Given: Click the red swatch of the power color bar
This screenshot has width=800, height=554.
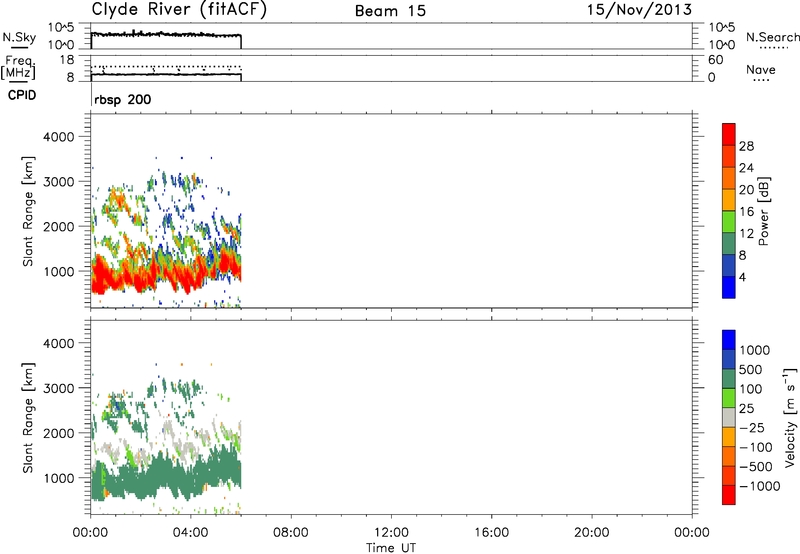Looking at the screenshot, I should click(729, 134).
